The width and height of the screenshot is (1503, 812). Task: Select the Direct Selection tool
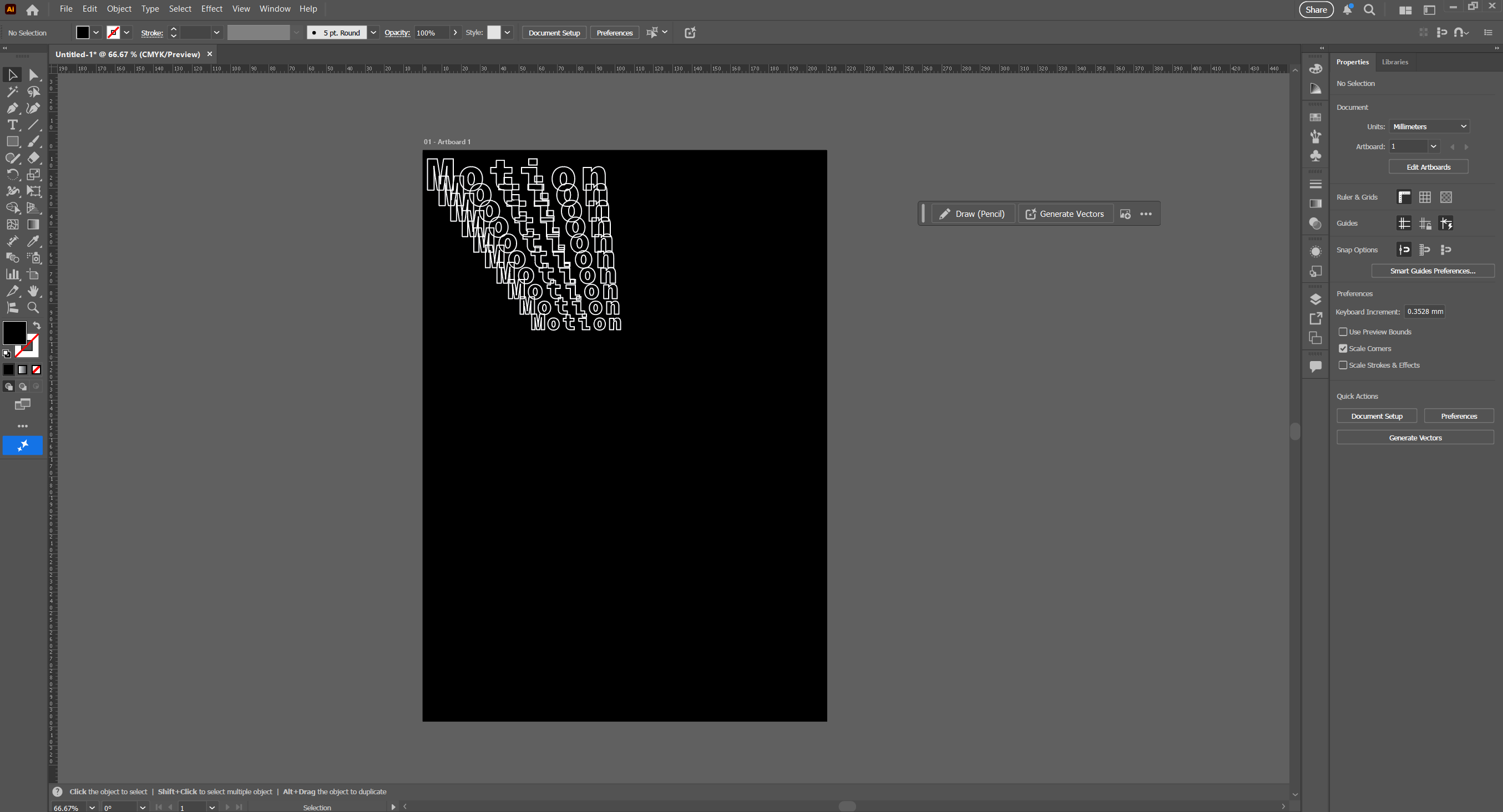(33, 75)
